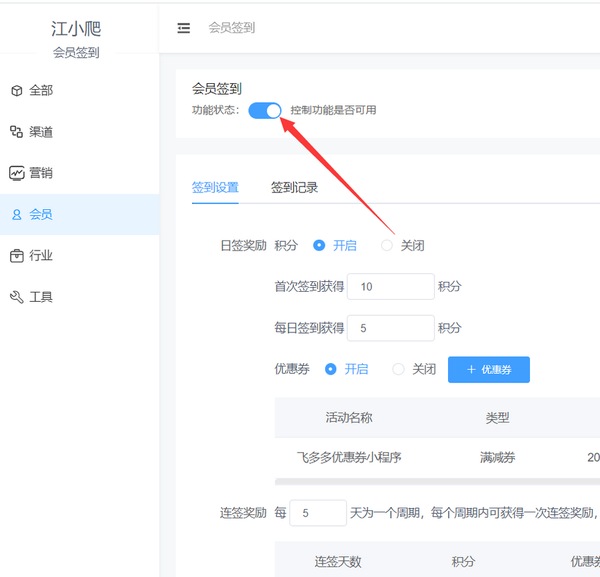Screen dimensions: 600x577
Task: Click the 会员签到 subtitle under 江小爬
Action: [76, 52]
